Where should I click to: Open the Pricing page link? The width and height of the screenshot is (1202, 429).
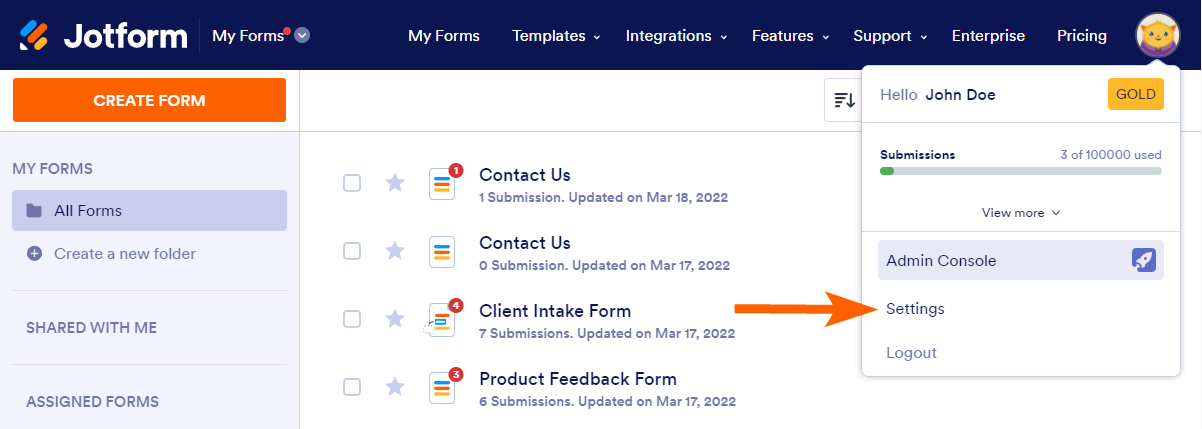(x=1081, y=36)
